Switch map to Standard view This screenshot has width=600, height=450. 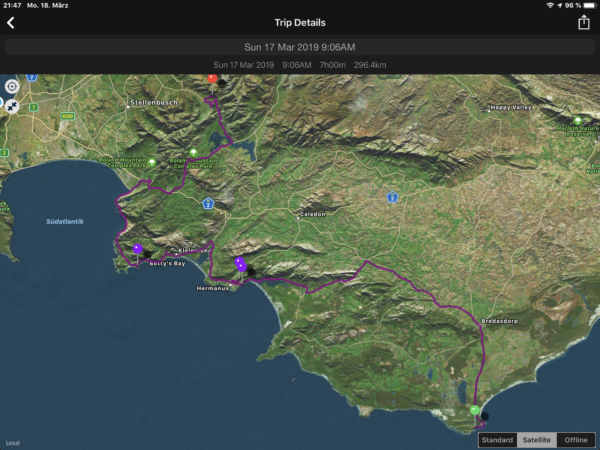tap(497, 440)
